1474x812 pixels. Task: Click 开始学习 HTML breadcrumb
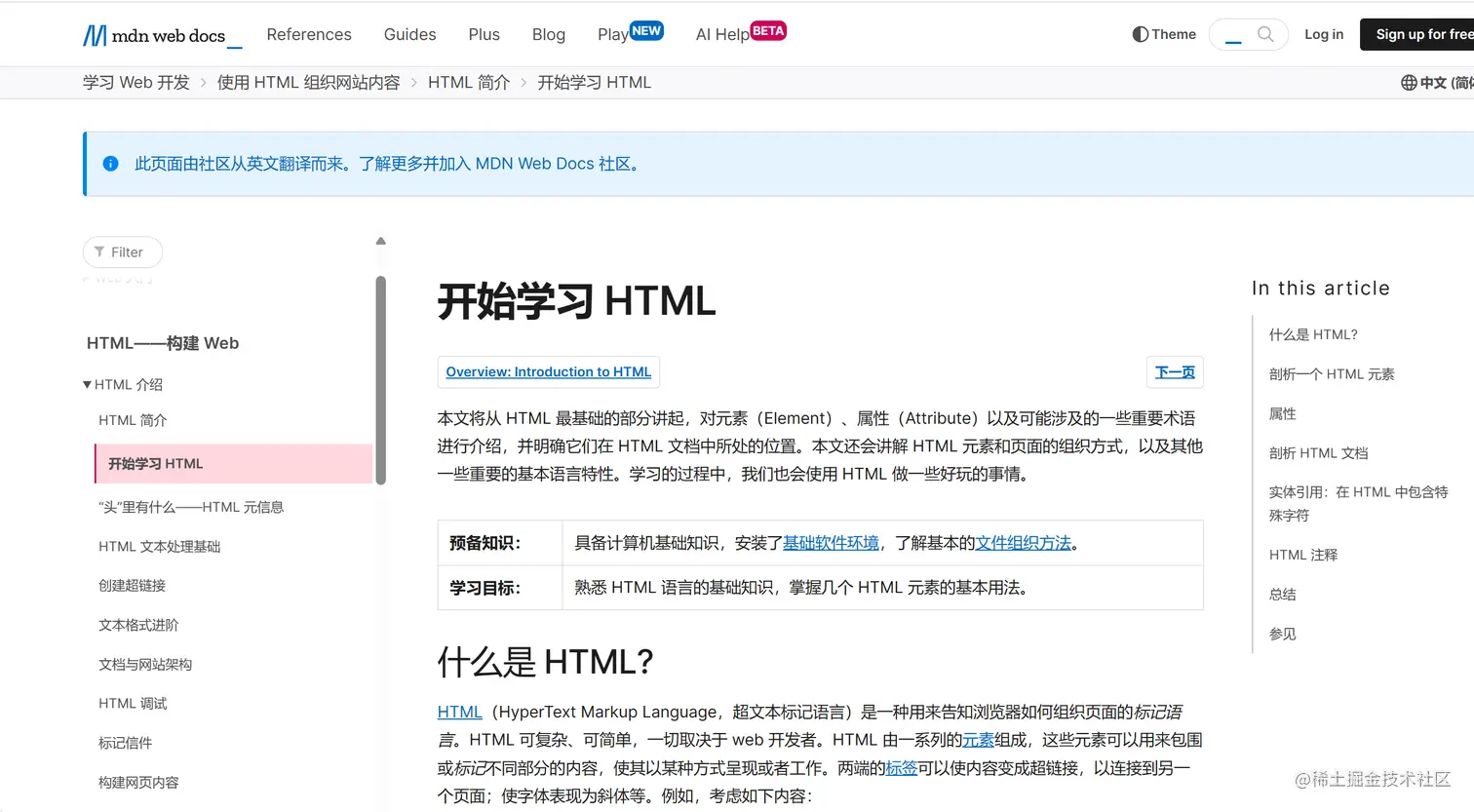click(594, 83)
